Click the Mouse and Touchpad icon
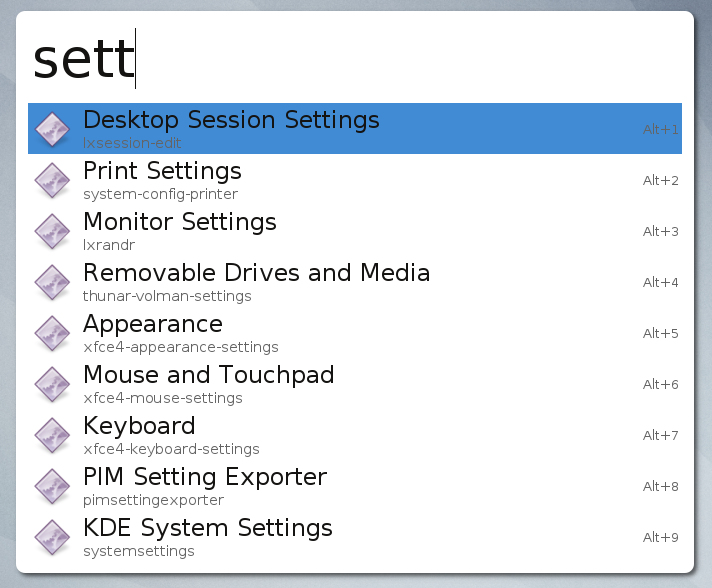 52,384
